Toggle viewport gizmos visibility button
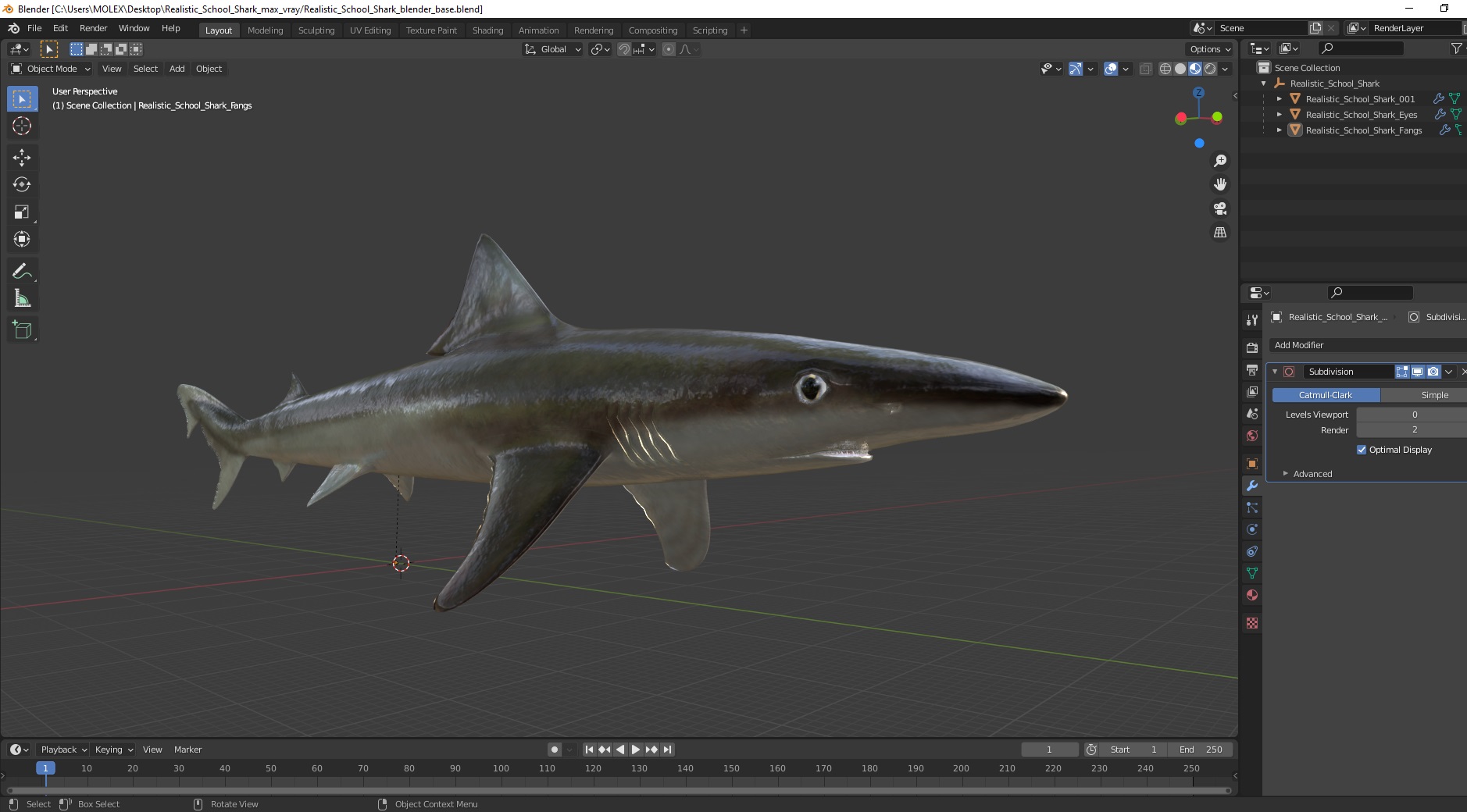This screenshot has width=1467, height=812. click(x=1076, y=69)
